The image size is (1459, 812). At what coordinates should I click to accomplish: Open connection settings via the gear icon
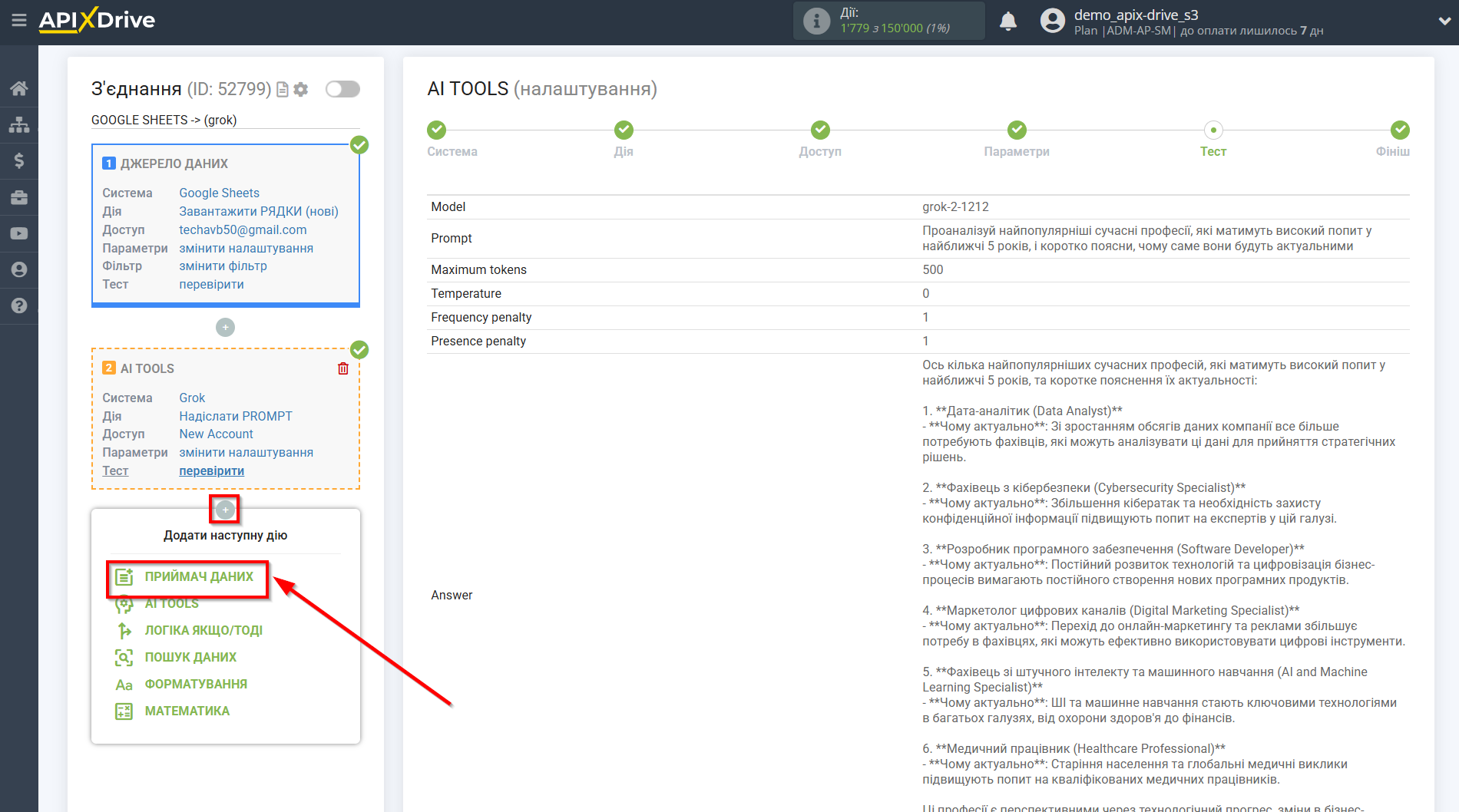[300, 89]
